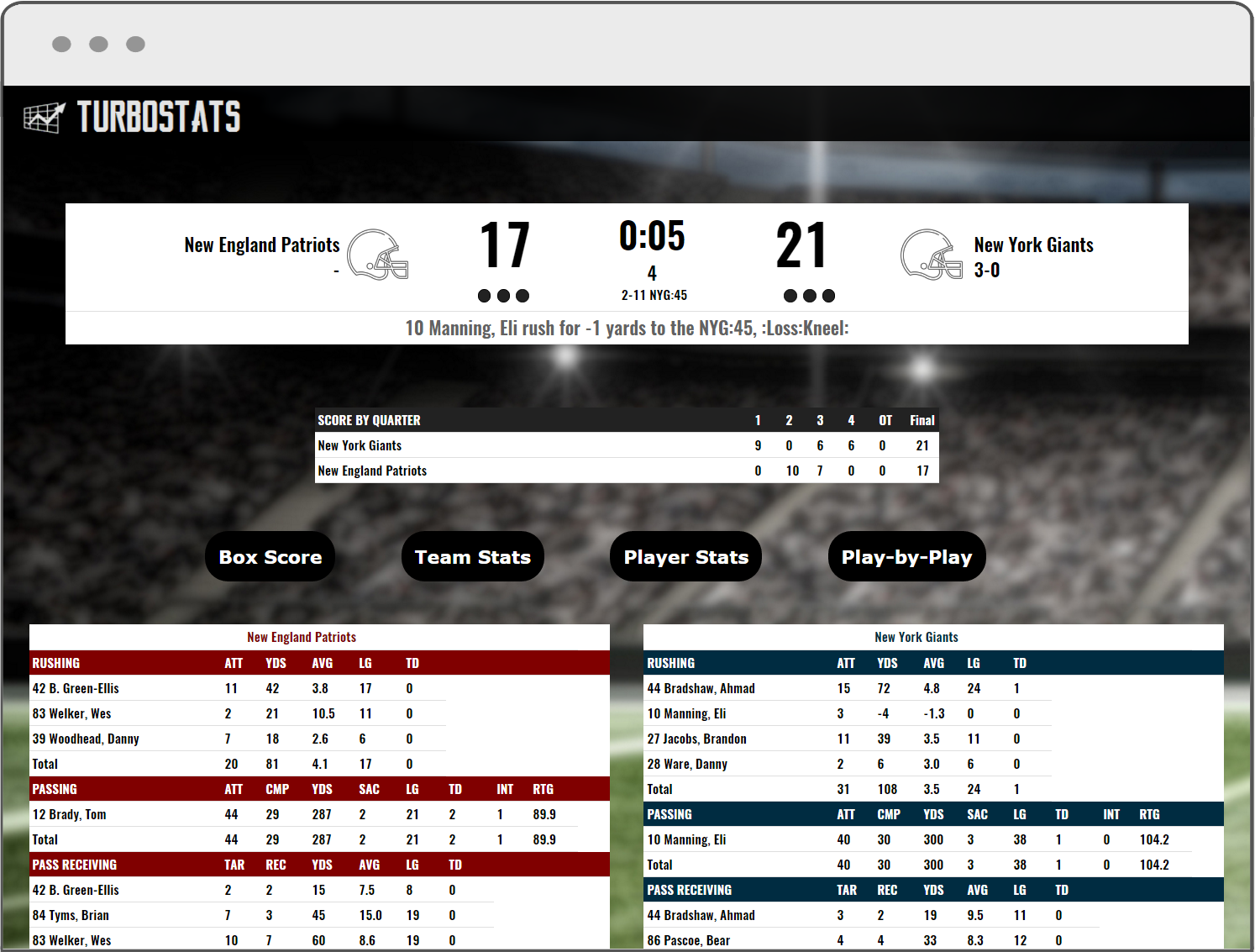Click the Giants PASSING section header
Screen dimensions: 1255x952
tap(933, 814)
